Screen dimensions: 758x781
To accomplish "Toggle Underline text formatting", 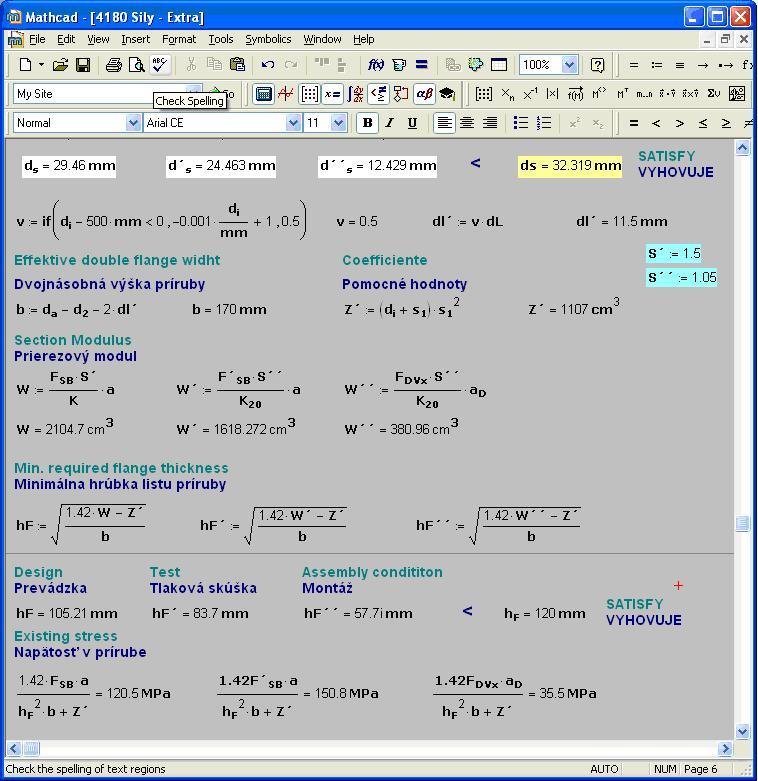I will [412, 123].
